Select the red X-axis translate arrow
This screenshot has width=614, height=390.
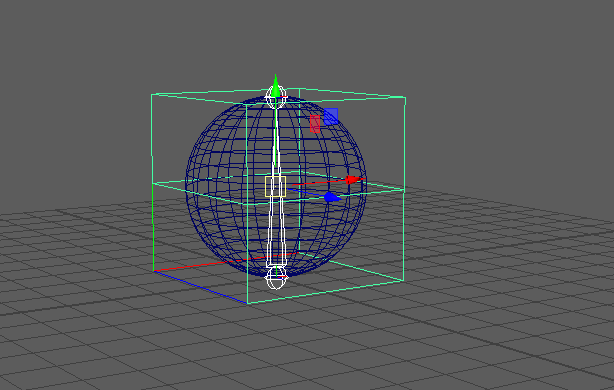tap(355, 180)
